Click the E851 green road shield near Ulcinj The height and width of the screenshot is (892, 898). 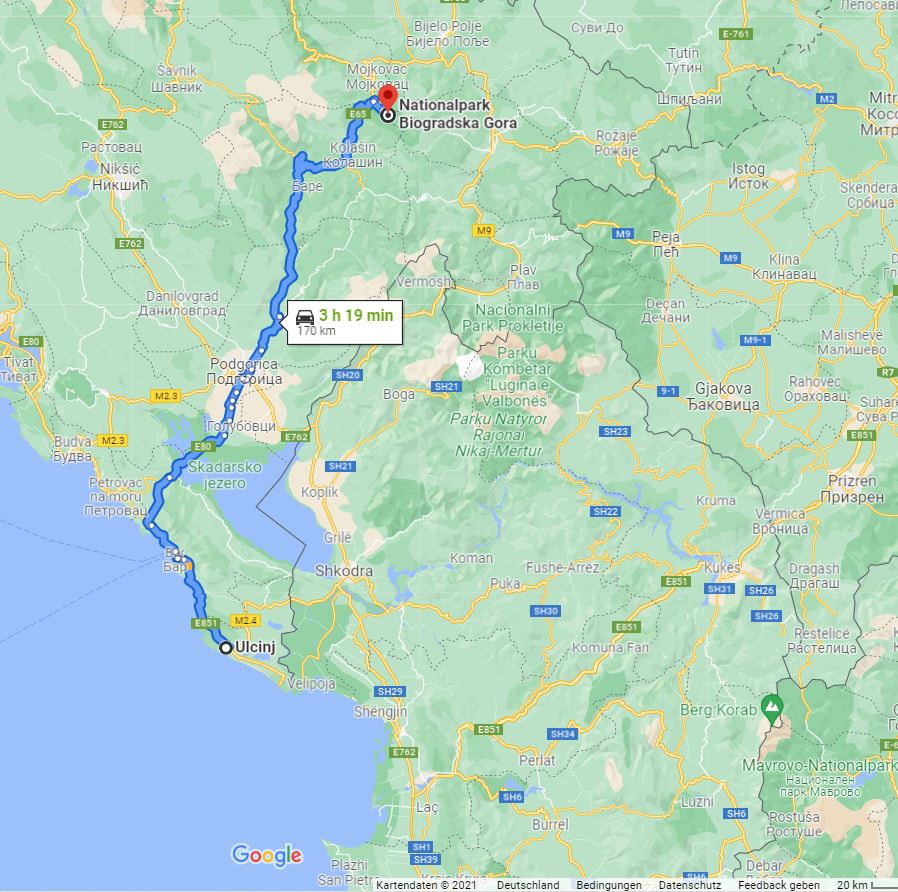205,623
